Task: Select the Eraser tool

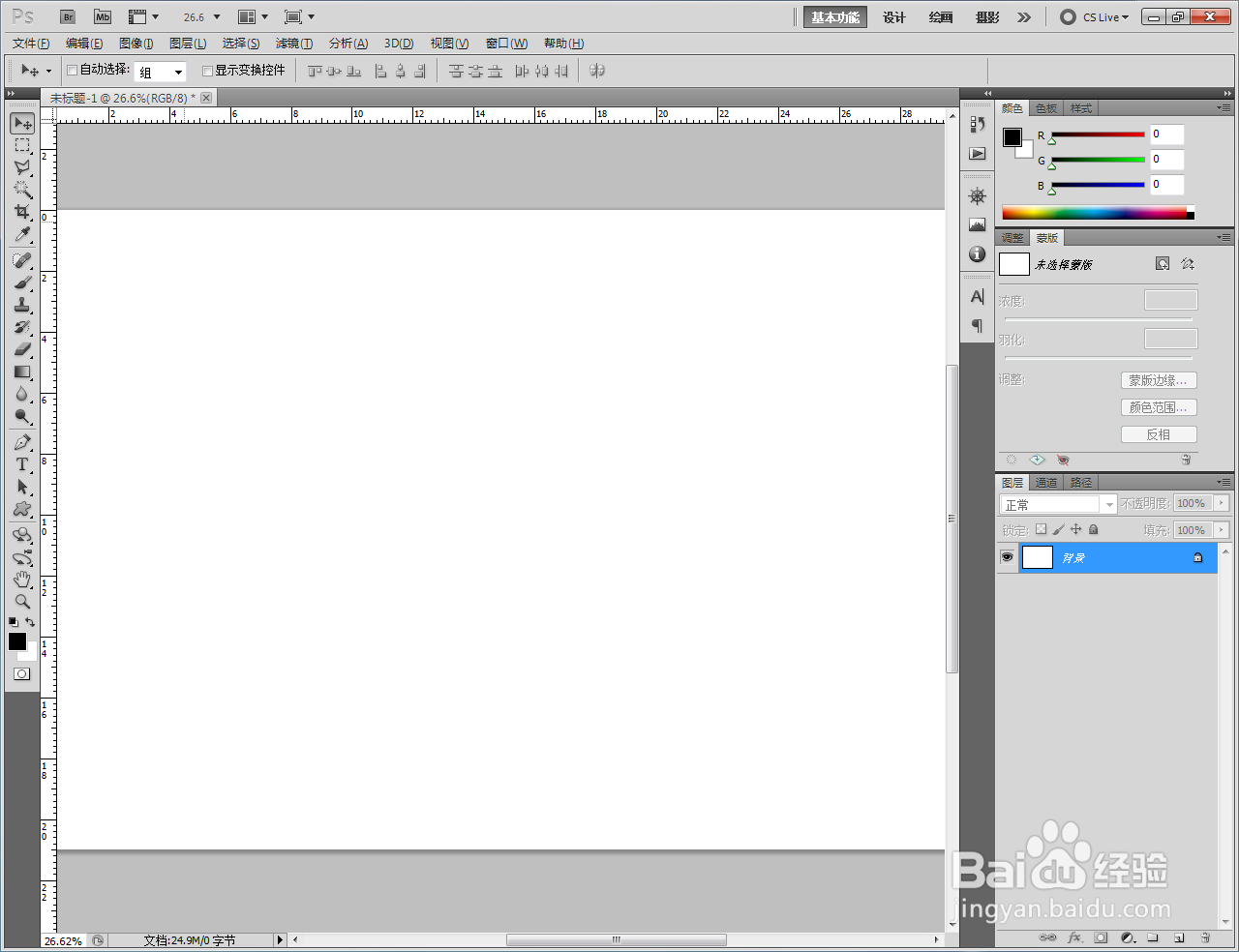Action: pos(22,349)
